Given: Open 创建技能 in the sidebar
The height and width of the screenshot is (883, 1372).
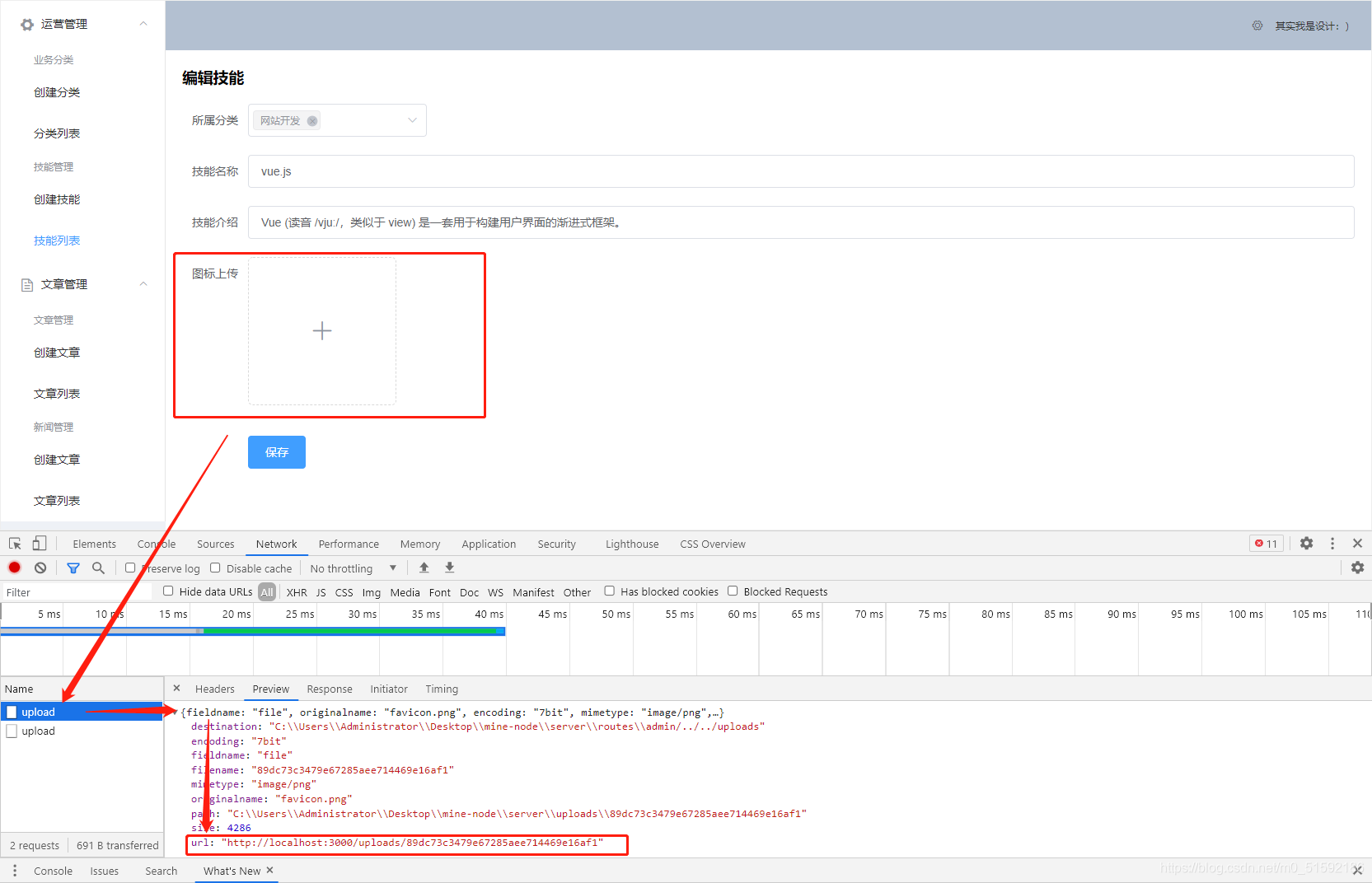Looking at the screenshot, I should tap(57, 199).
